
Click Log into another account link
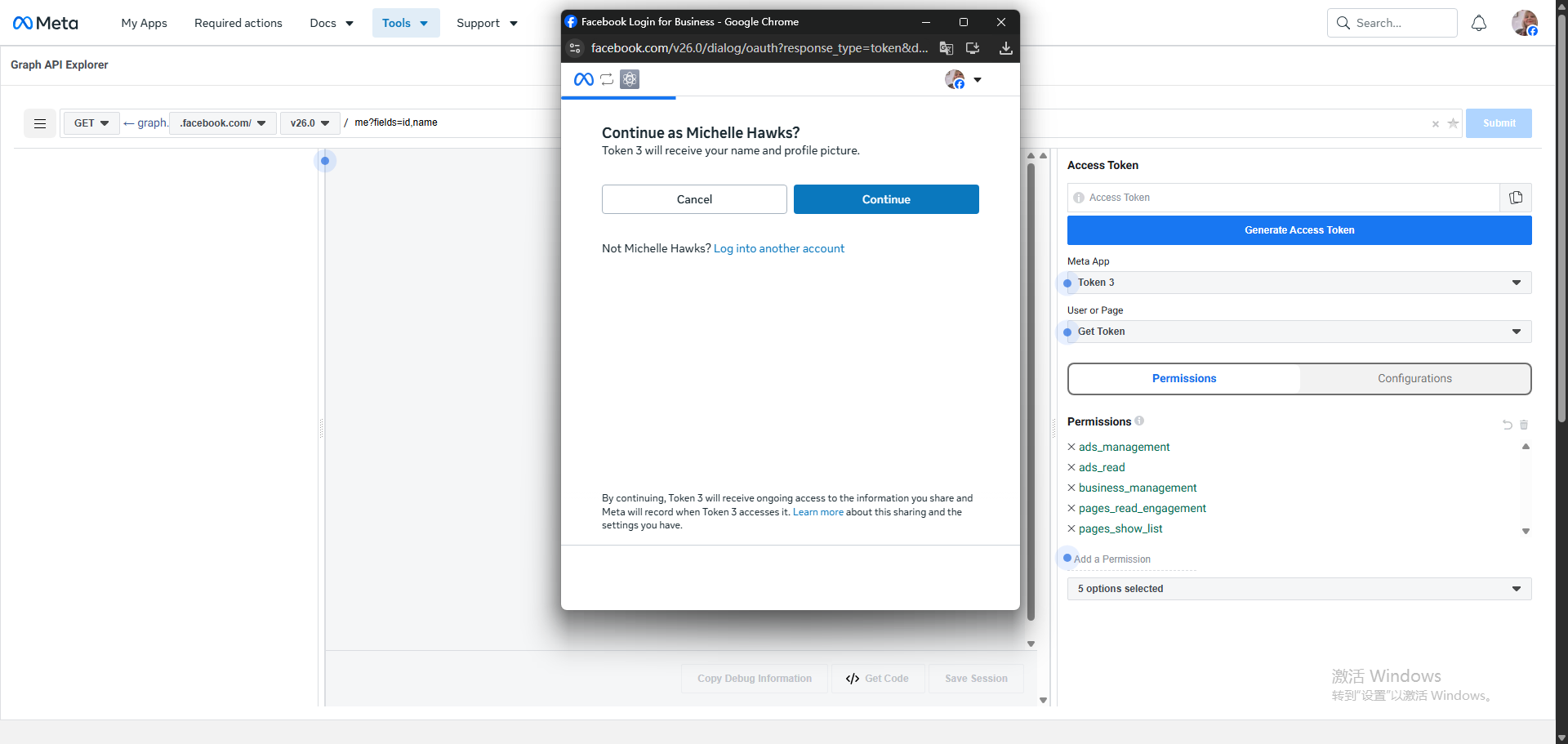tap(779, 248)
